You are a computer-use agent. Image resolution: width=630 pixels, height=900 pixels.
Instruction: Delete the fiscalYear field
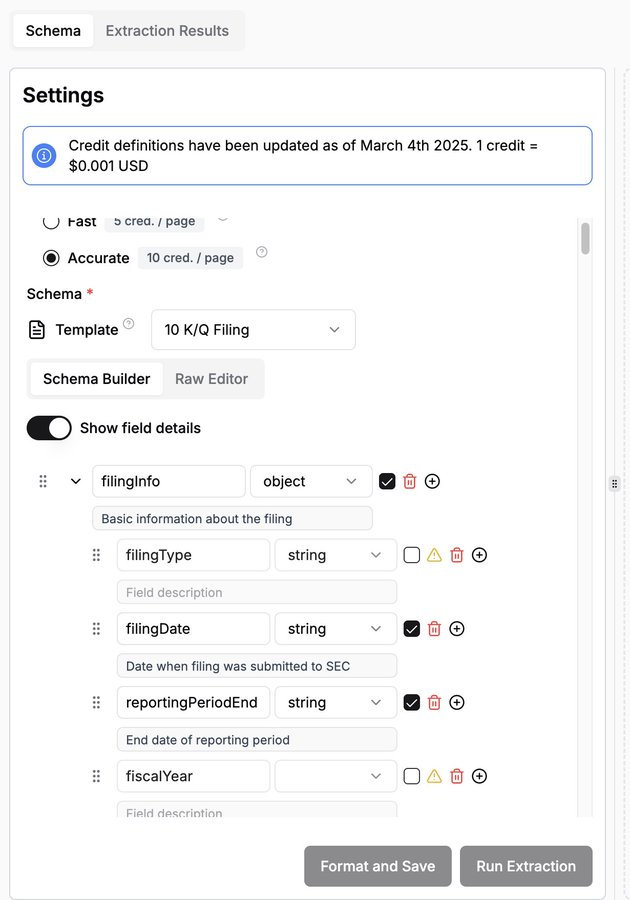click(x=457, y=776)
